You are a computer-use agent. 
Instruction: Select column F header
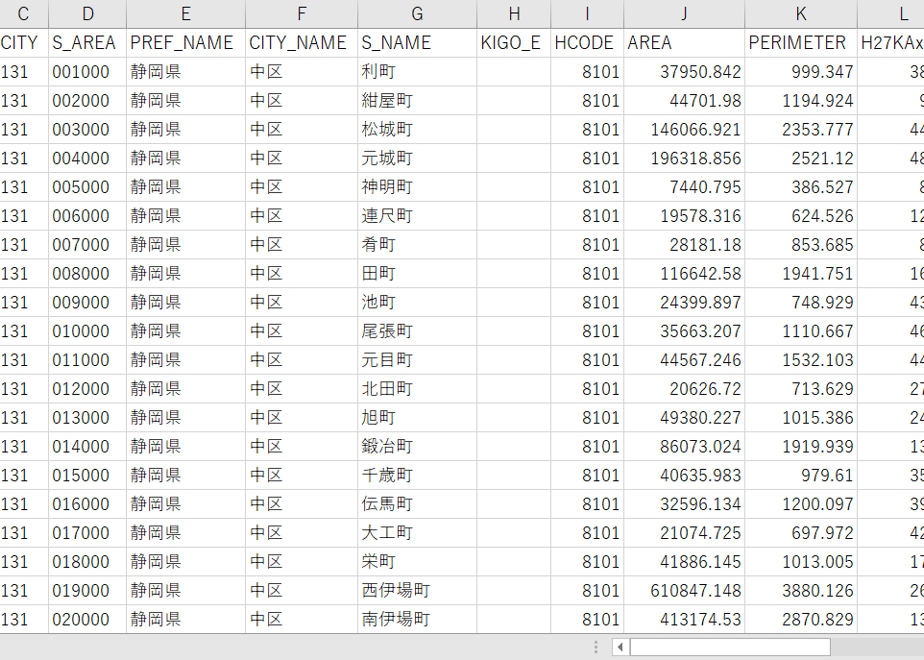[x=301, y=14]
